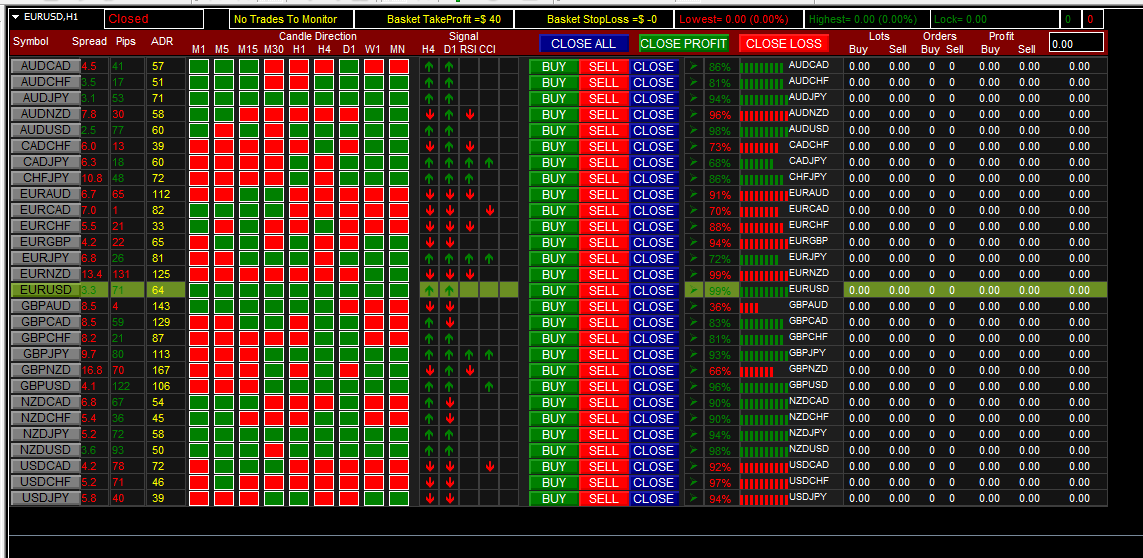Click the CCI up-arrow signal for GBPJPY
Viewport: 1143px width, 558px height.
click(489, 354)
